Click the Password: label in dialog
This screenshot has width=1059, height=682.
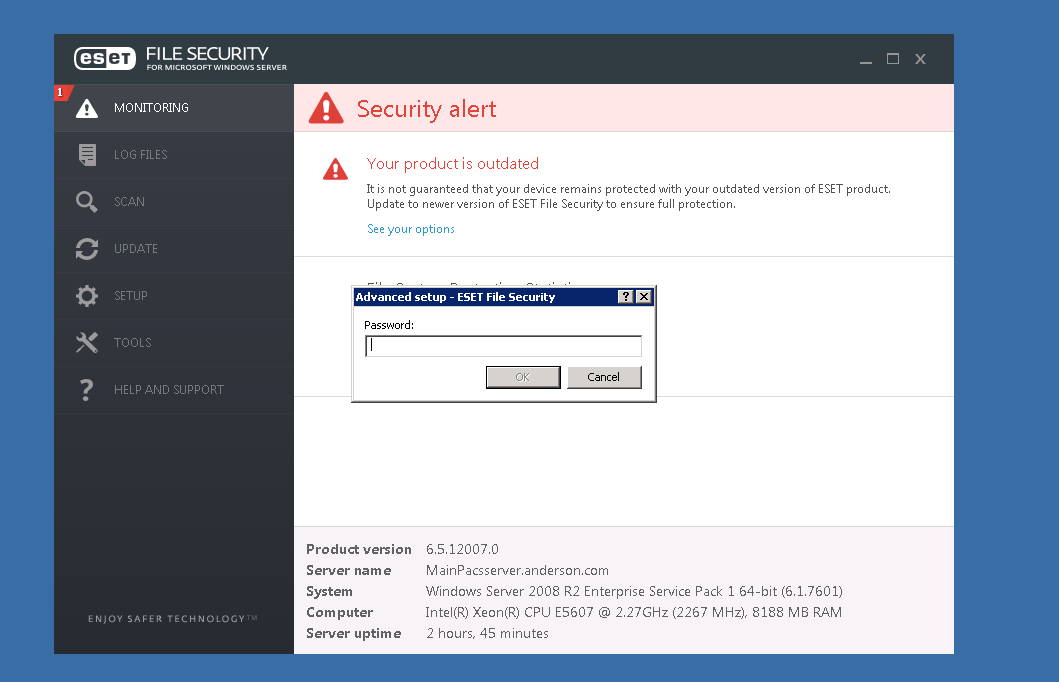[x=389, y=325]
